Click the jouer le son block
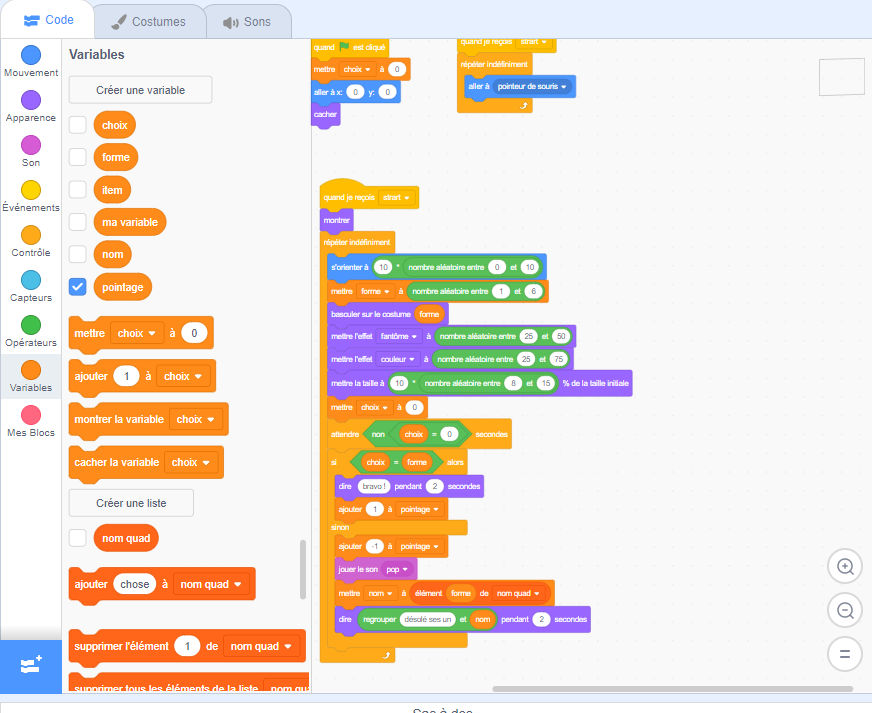872x713 pixels. pos(358,570)
